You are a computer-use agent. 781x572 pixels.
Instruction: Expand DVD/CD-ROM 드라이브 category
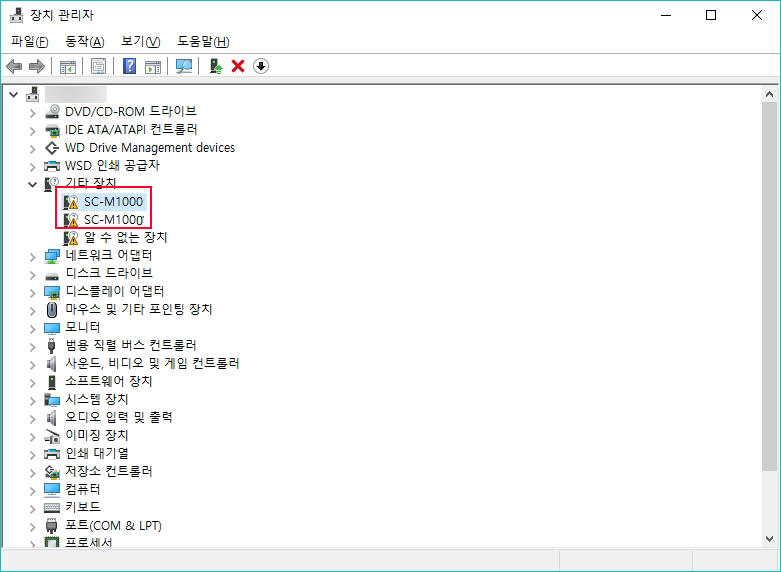pyautogui.click(x=33, y=113)
